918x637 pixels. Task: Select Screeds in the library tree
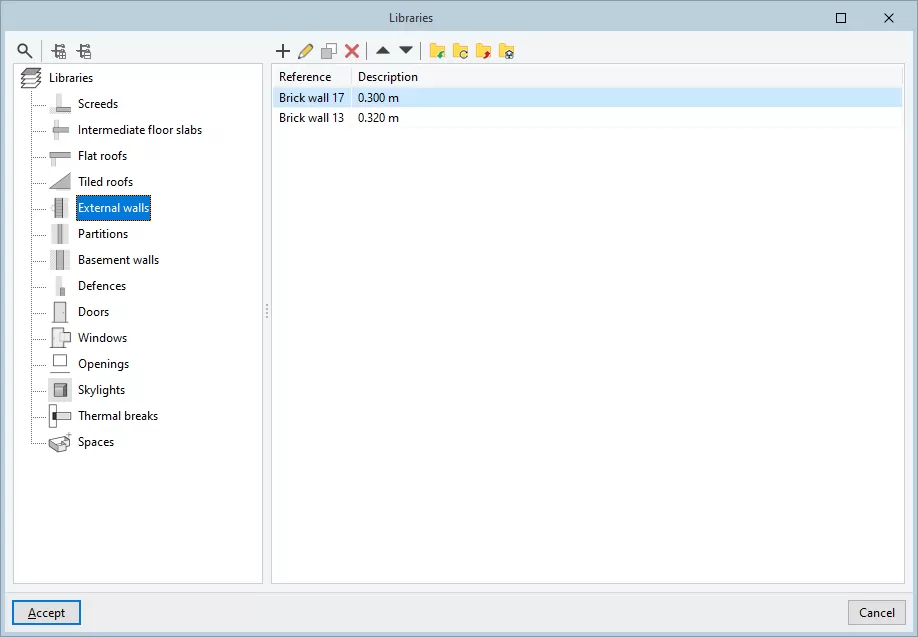(x=98, y=104)
